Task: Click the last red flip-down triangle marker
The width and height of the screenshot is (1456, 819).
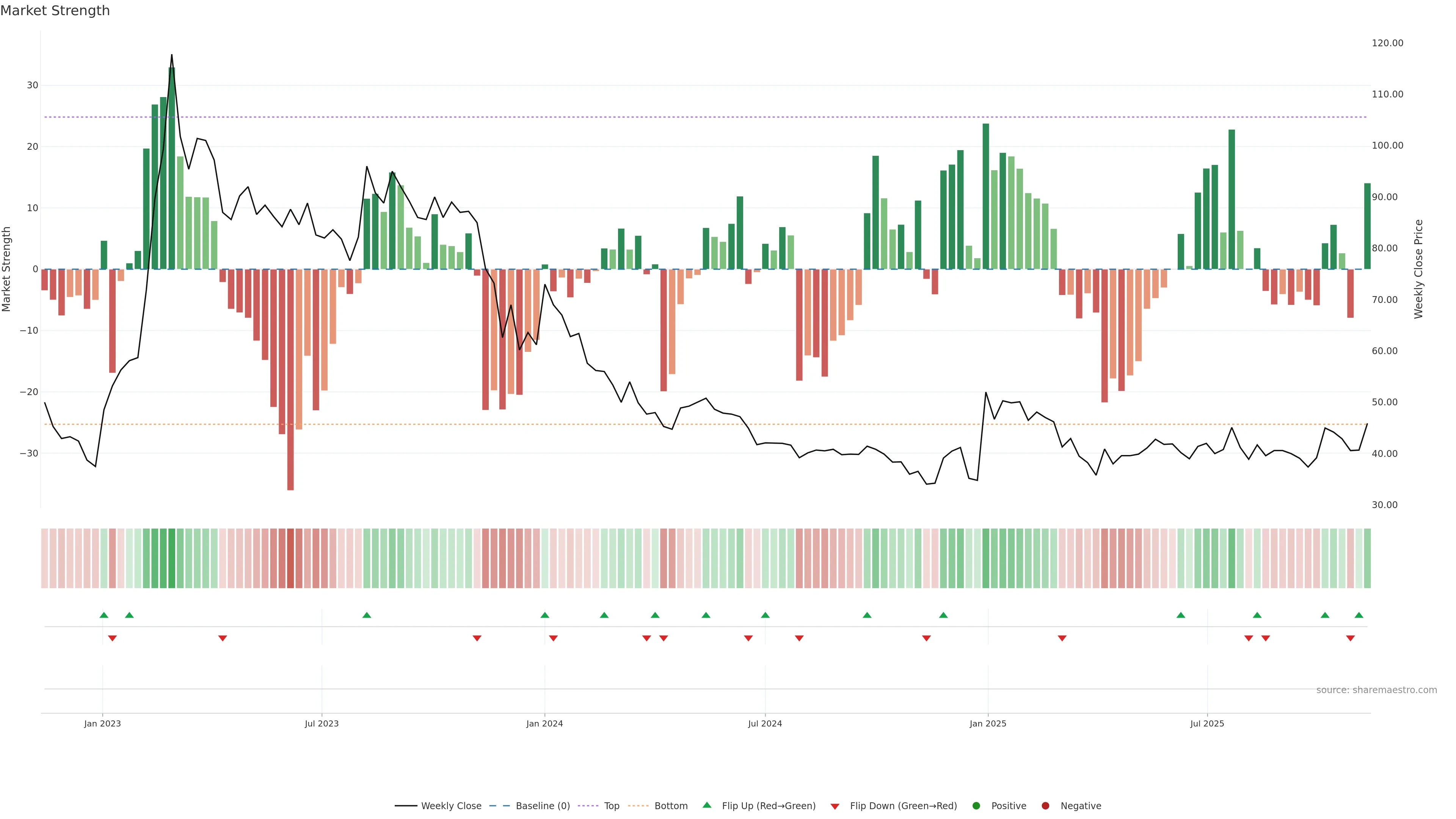Action: pos(1350,638)
